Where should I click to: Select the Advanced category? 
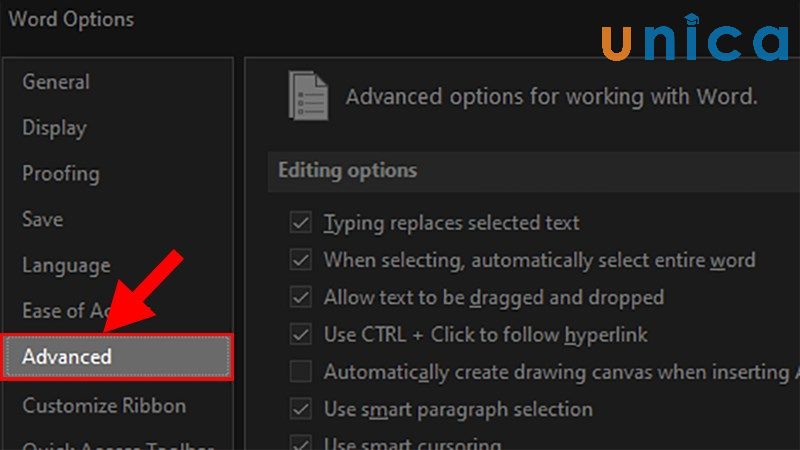point(67,357)
